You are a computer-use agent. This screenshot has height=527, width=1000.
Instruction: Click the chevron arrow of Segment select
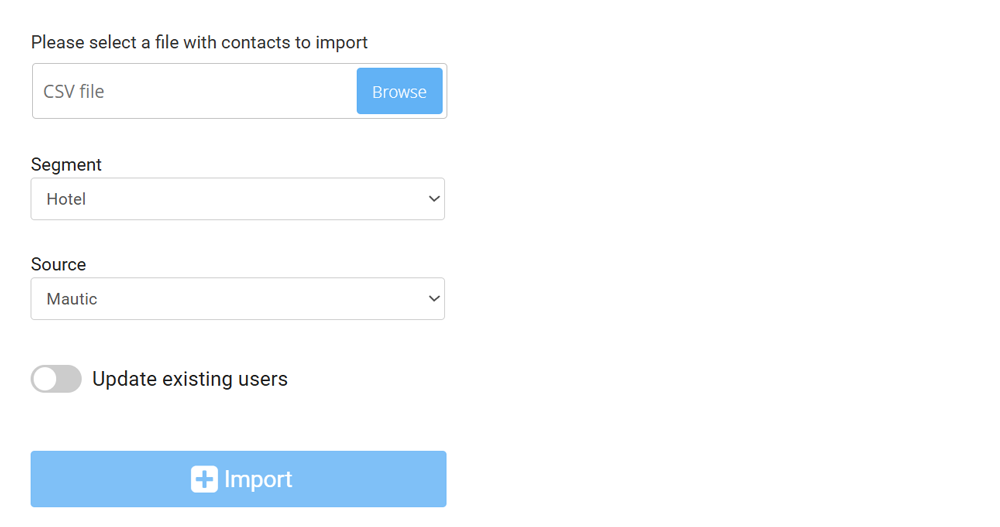(x=434, y=199)
